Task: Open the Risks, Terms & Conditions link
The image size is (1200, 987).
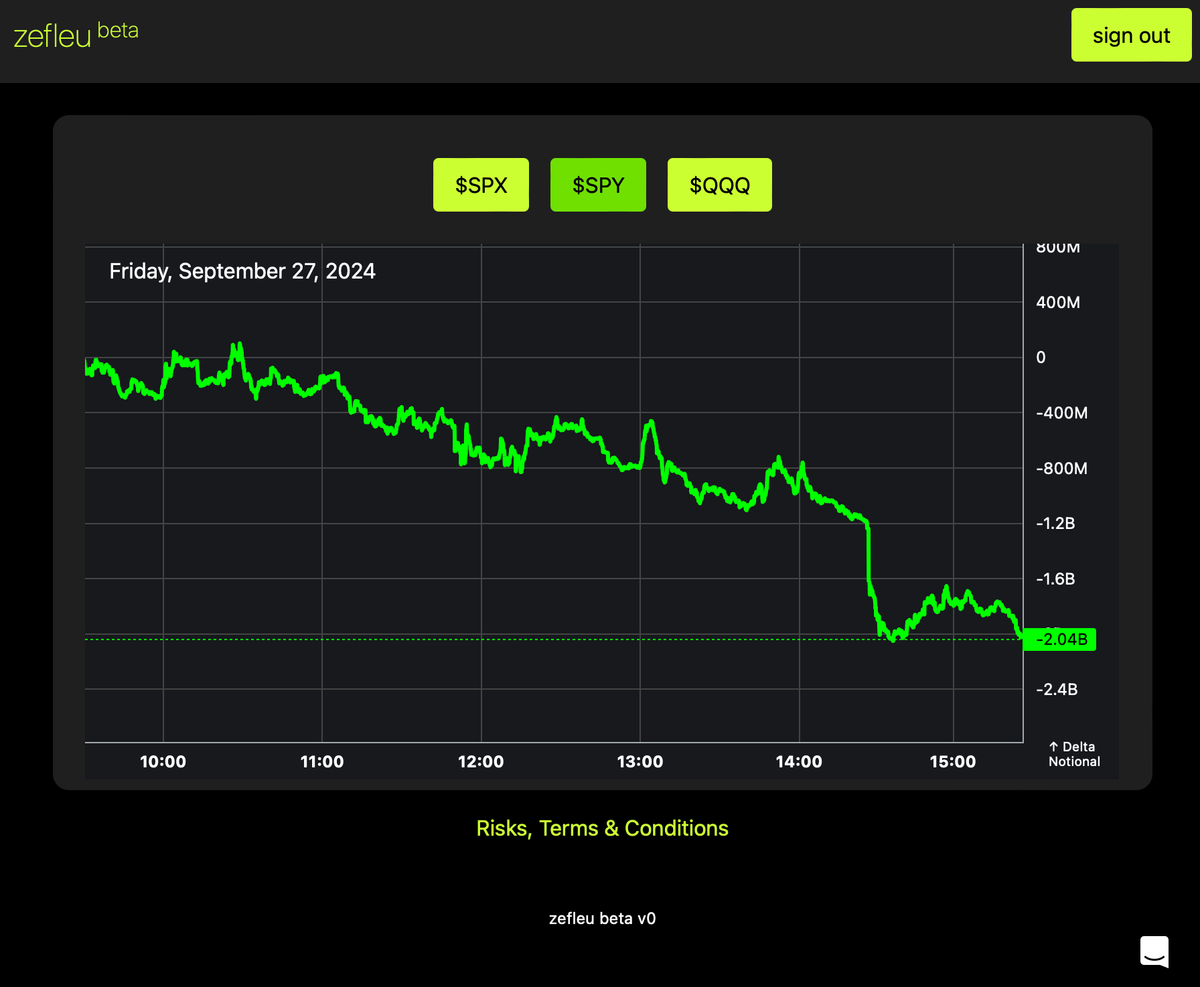Action: (602, 828)
